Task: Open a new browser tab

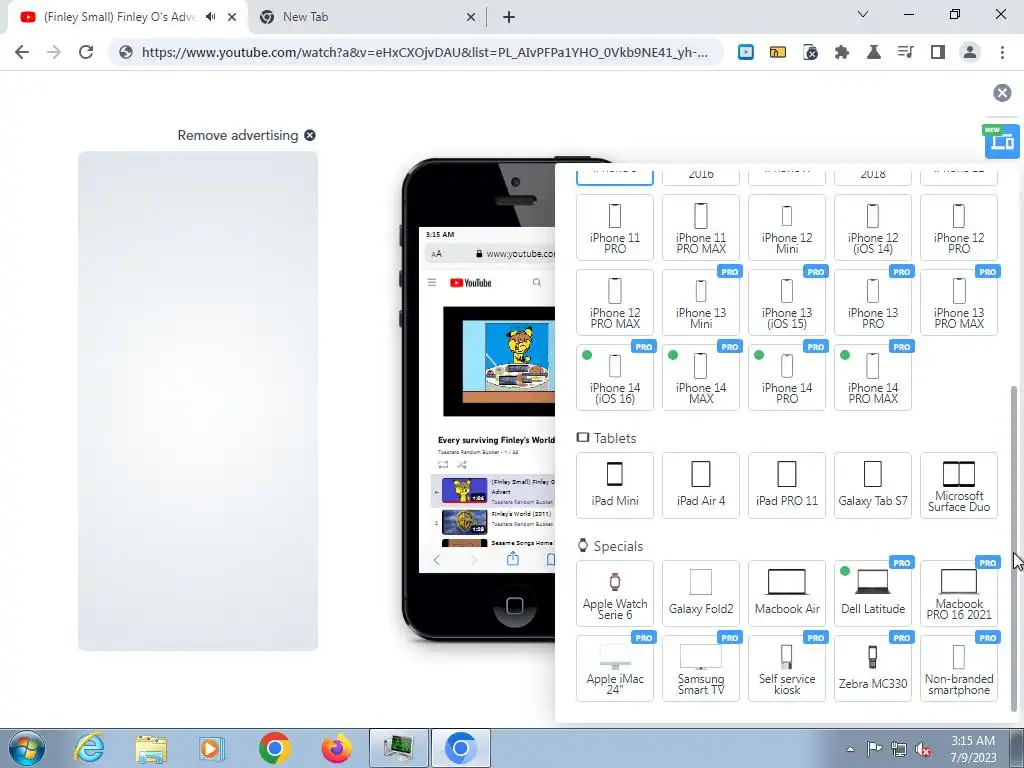Action: click(x=509, y=18)
